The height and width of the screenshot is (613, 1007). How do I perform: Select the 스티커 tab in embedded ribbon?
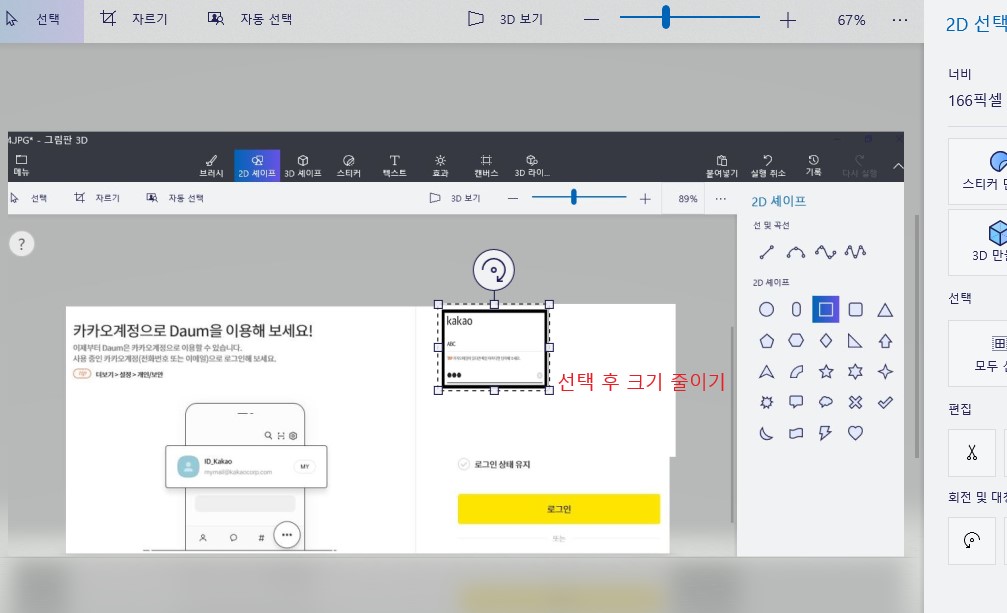tap(349, 166)
